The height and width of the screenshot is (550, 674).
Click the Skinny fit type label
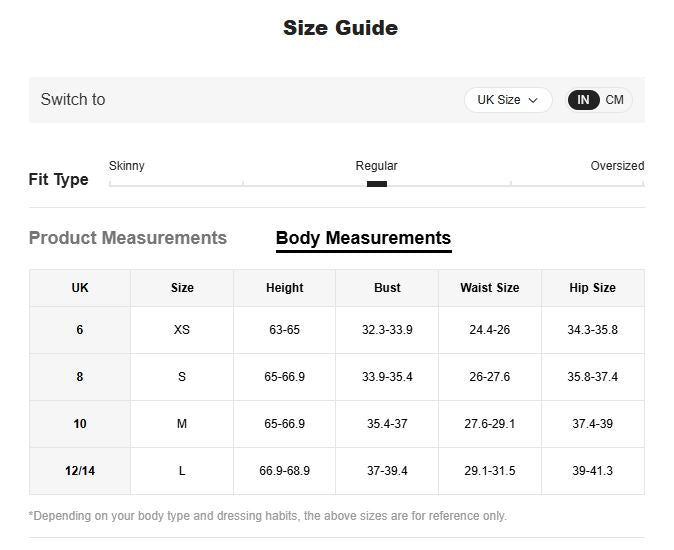tap(127, 166)
